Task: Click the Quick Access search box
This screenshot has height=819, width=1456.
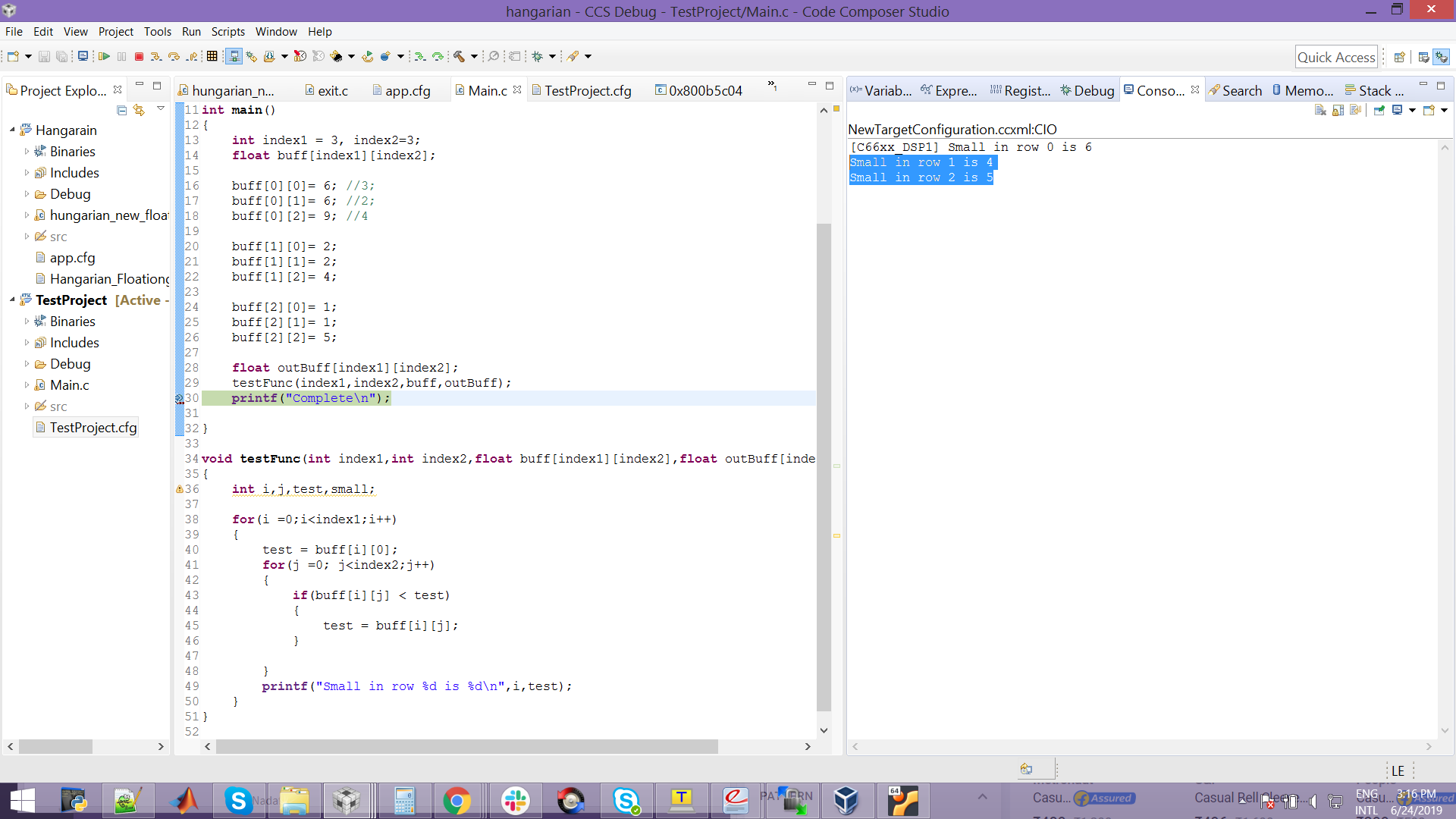Action: coord(1335,57)
